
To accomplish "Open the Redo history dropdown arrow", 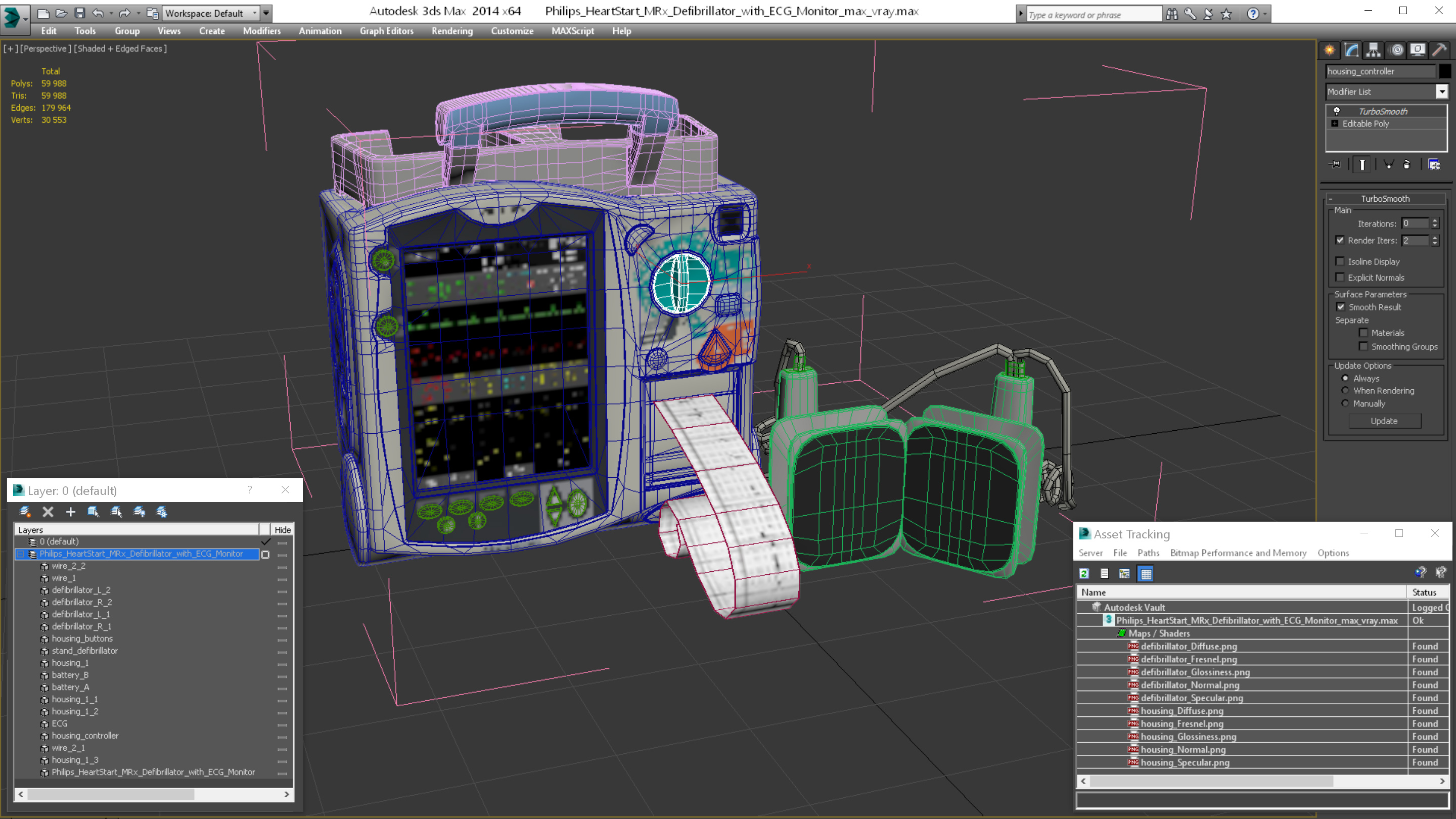I will pos(138,13).
